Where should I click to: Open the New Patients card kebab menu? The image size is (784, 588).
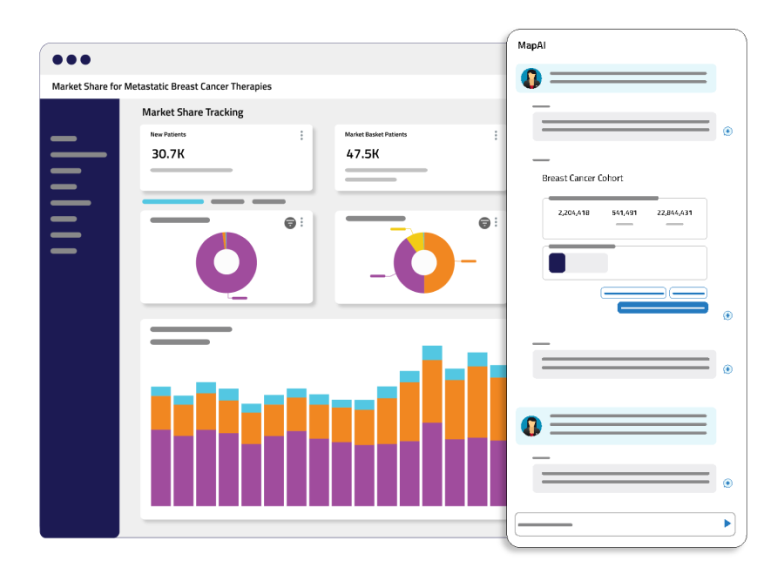(302, 136)
